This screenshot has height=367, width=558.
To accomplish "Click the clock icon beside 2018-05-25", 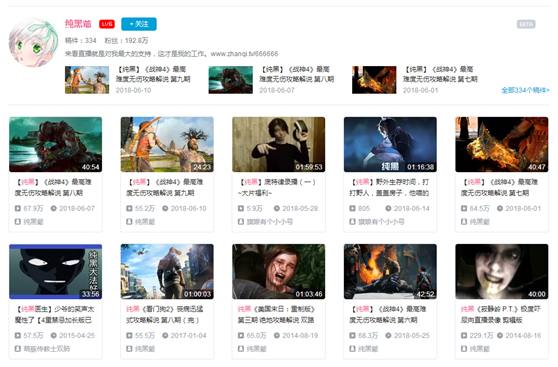I will 388,335.
